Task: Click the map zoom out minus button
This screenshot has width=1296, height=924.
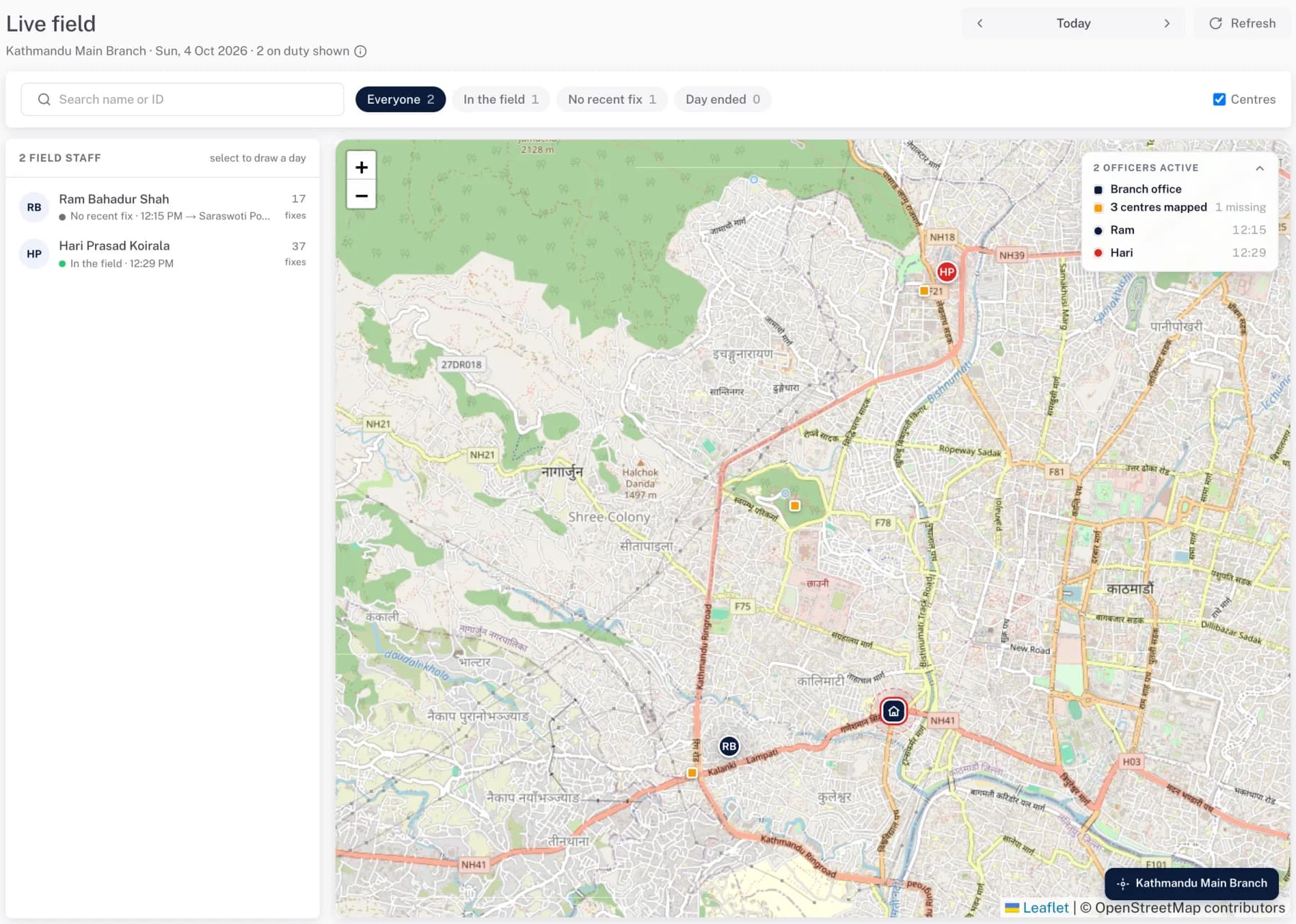Action: (x=361, y=195)
